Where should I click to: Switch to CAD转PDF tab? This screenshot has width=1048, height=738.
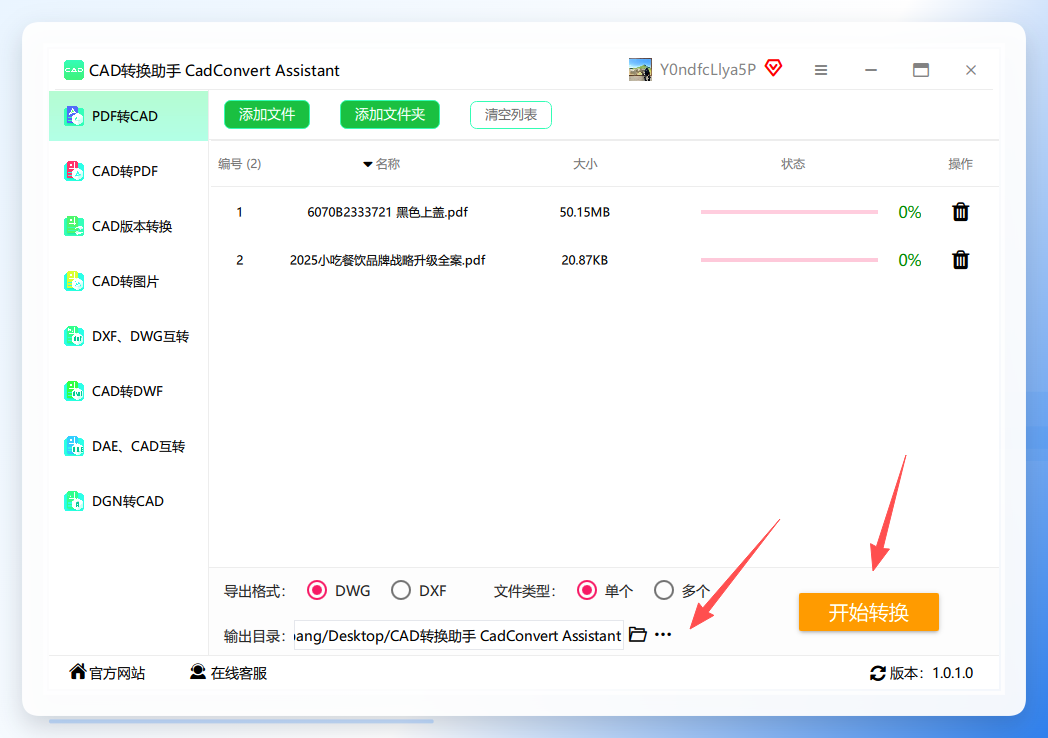pyautogui.click(x=128, y=171)
